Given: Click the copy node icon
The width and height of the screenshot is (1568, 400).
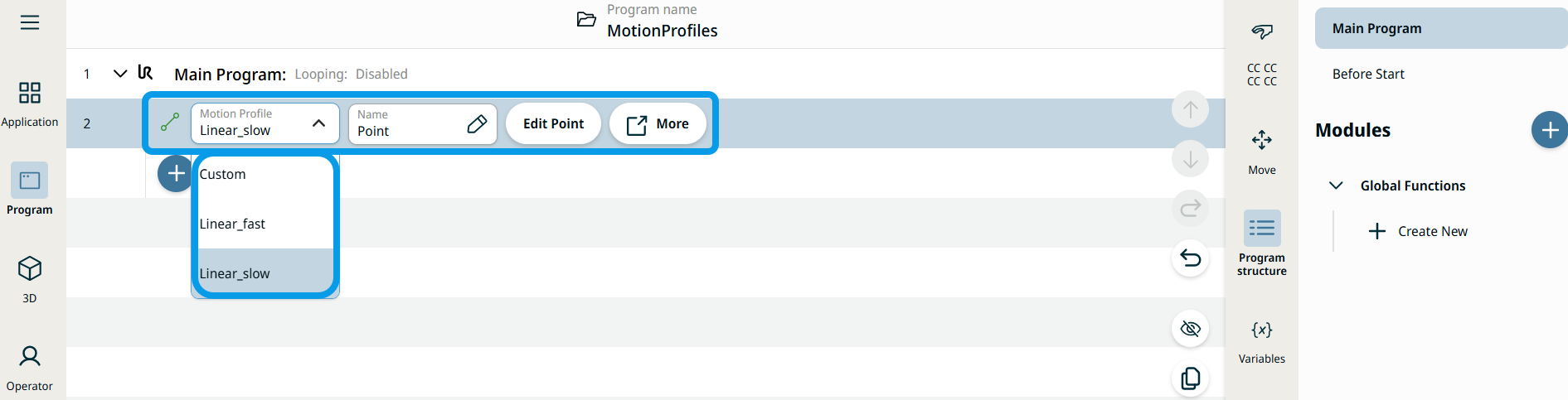Looking at the screenshot, I should 1190,378.
